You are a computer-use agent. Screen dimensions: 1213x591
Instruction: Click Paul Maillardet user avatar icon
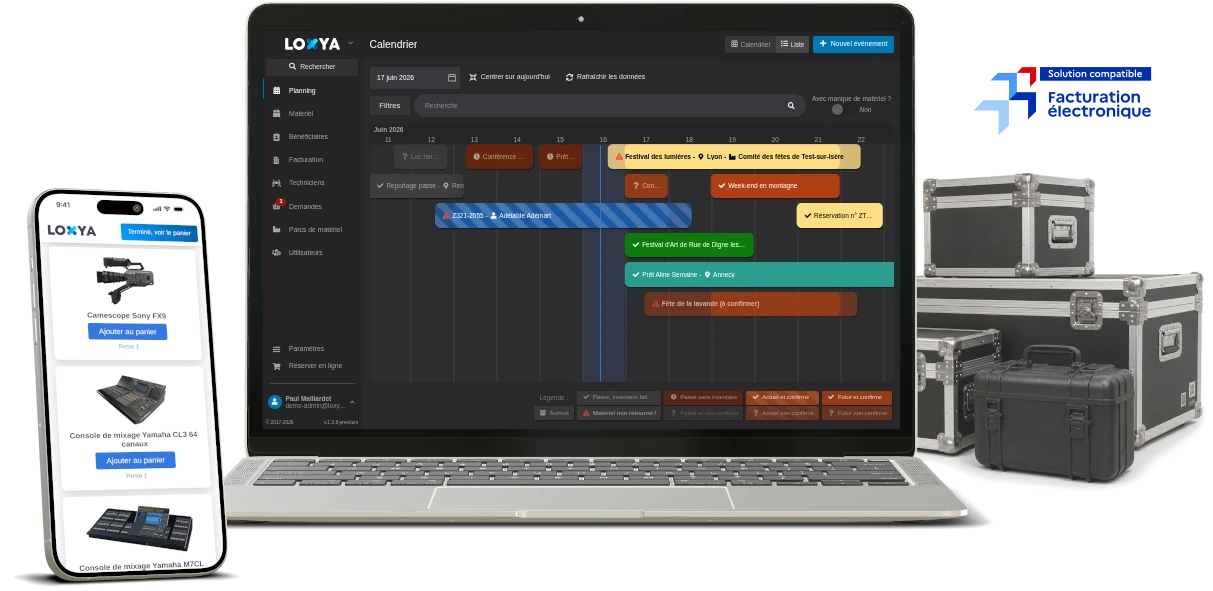point(275,402)
